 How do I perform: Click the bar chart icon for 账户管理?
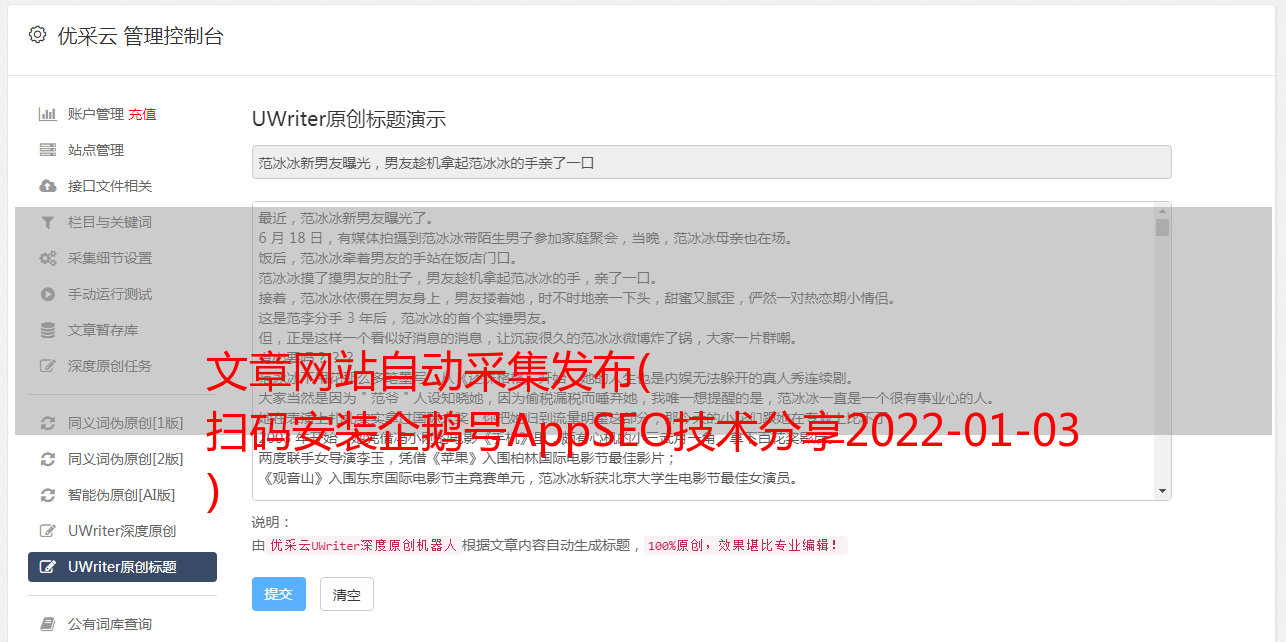tap(47, 114)
